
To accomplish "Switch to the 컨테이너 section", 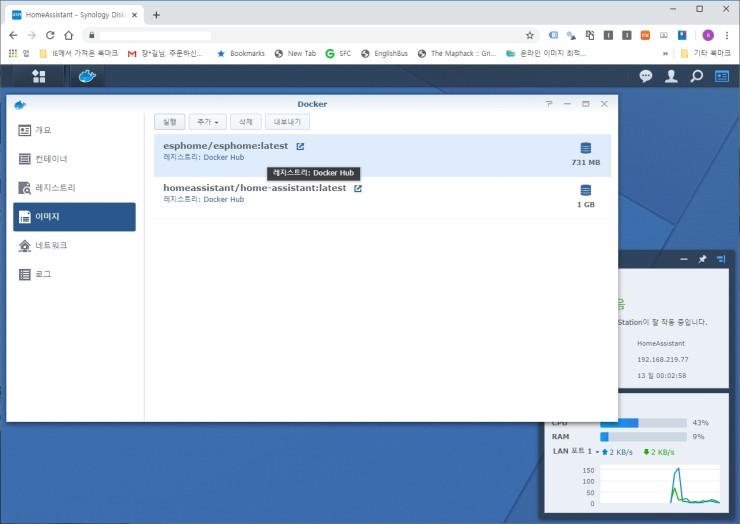I will point(74,159).
